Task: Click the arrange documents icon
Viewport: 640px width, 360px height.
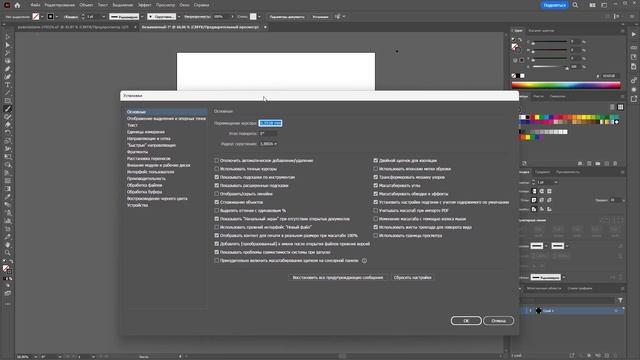Action: (592, 5)
